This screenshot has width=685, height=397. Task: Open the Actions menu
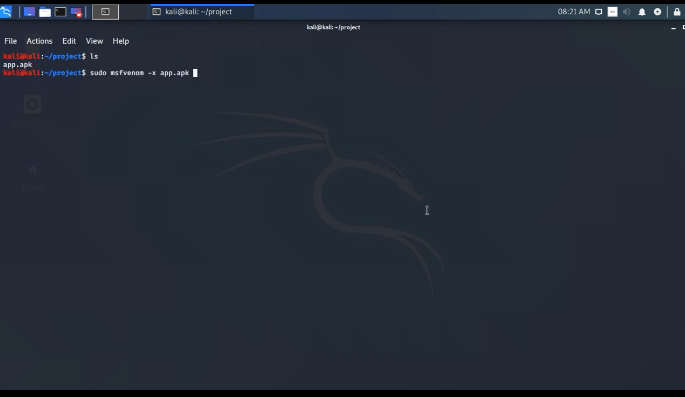point(39,41)
